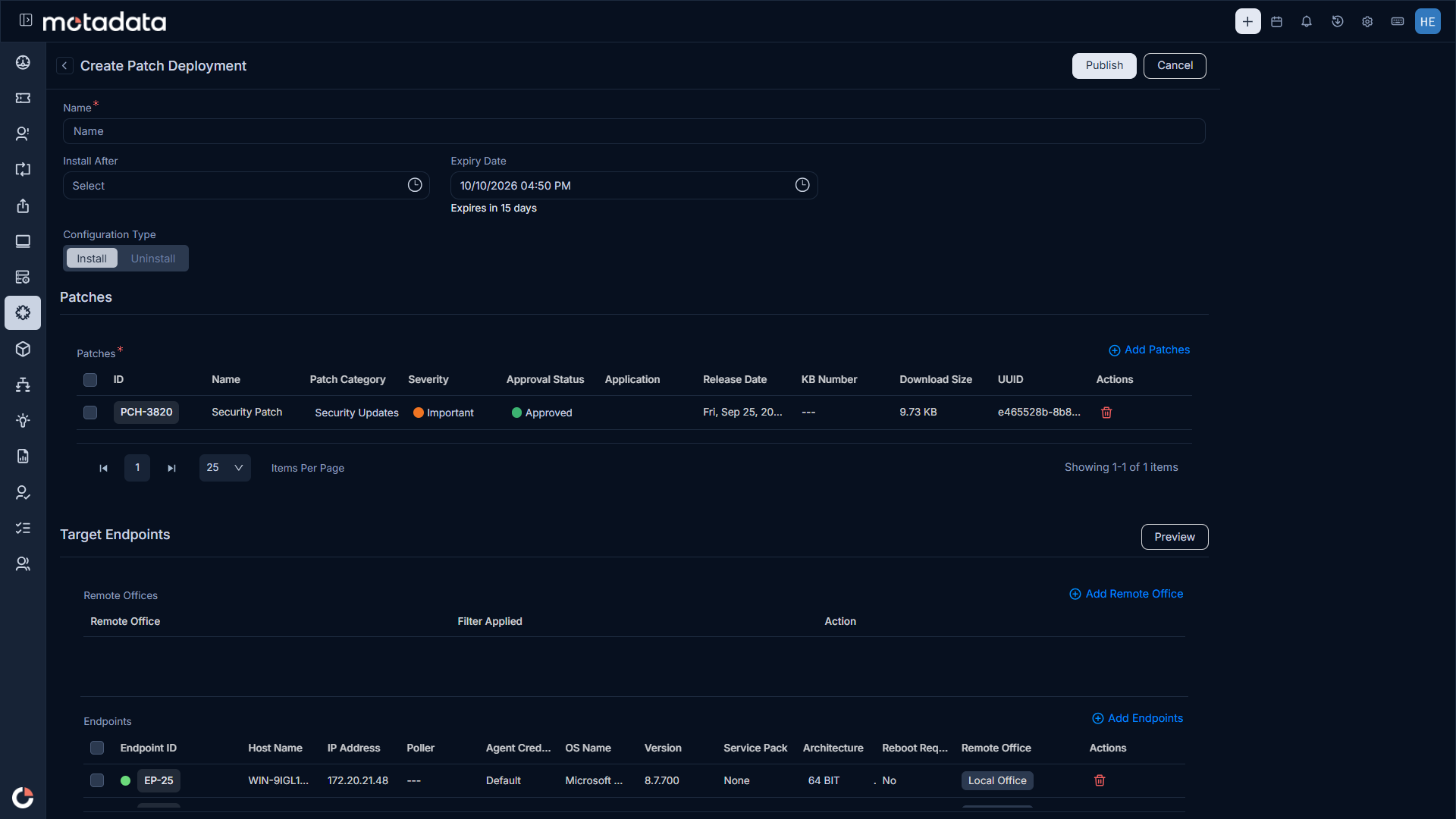Click Add Remote Office link
1456x819 pixels.
tap(1126, 594)
